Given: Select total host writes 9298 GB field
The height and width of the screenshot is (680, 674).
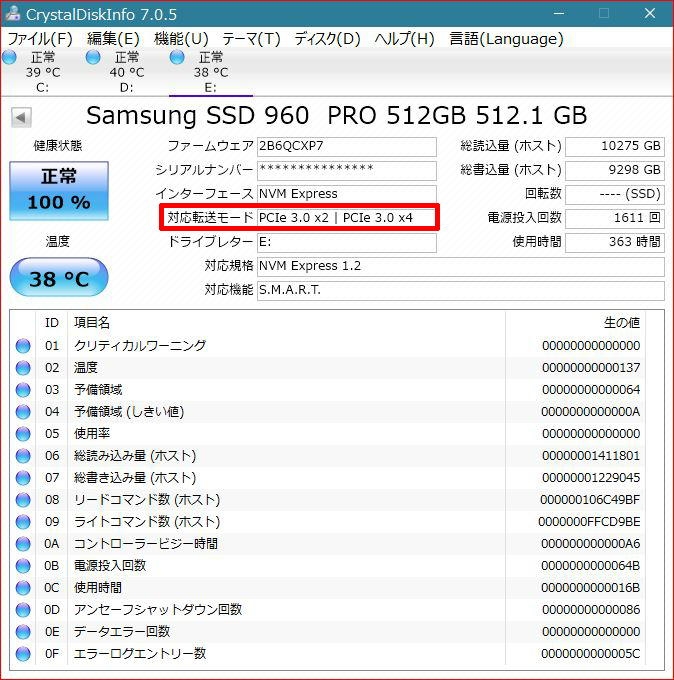Looking at the screenshot, I should [615, 170].
